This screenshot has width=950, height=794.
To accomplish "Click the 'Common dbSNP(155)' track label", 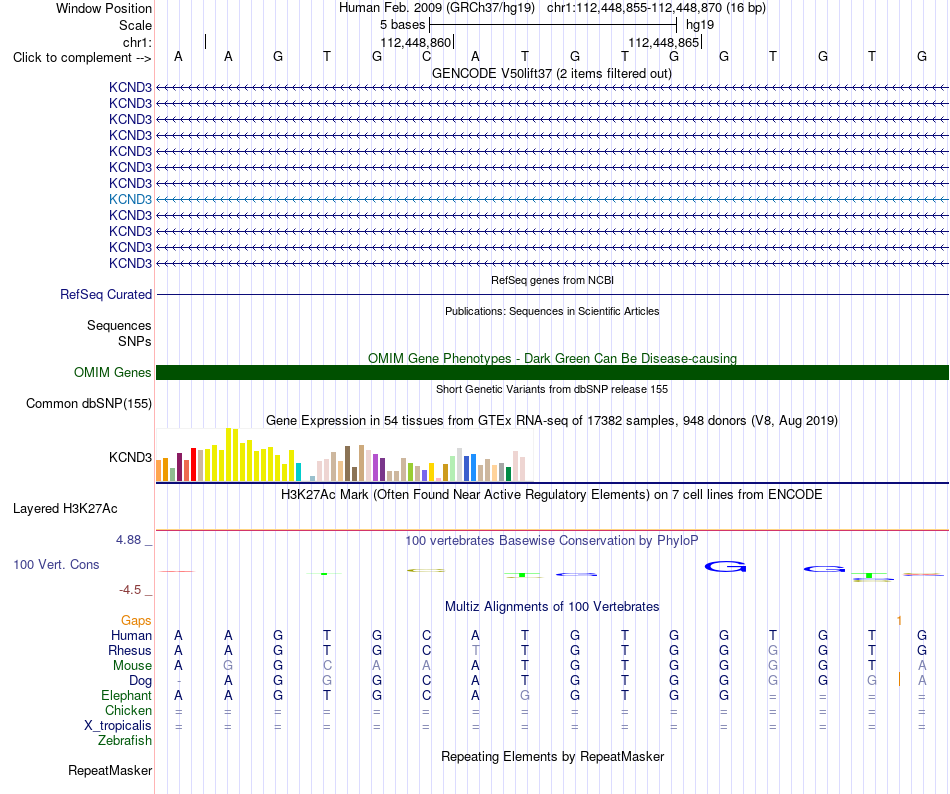I will 88,403.
